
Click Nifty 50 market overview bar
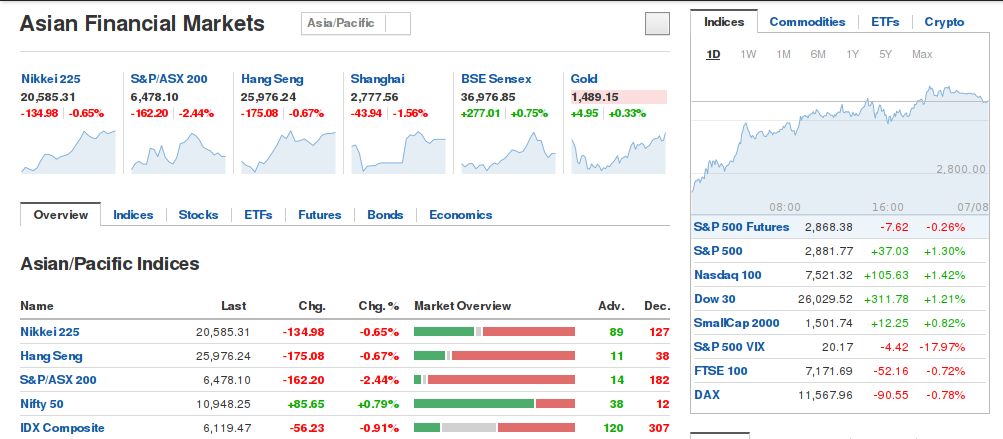coord(494,403)
